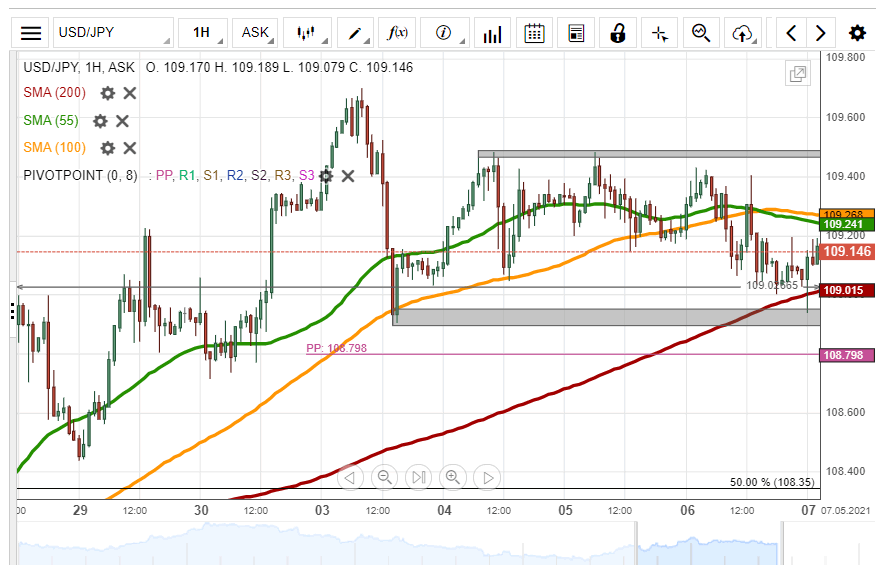Click the SMA (55) label
Viewport: 882px width, 568px height.
(x=51, y=120)
